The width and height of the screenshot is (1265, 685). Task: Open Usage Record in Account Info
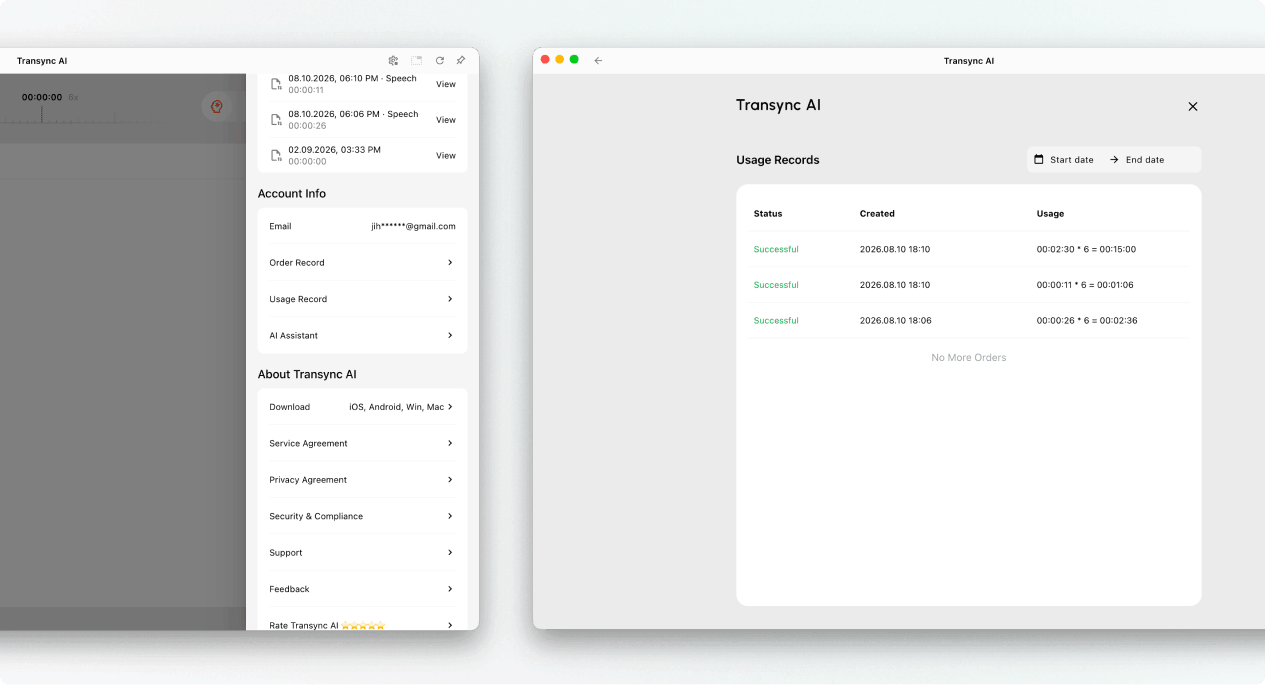point(362,299)
